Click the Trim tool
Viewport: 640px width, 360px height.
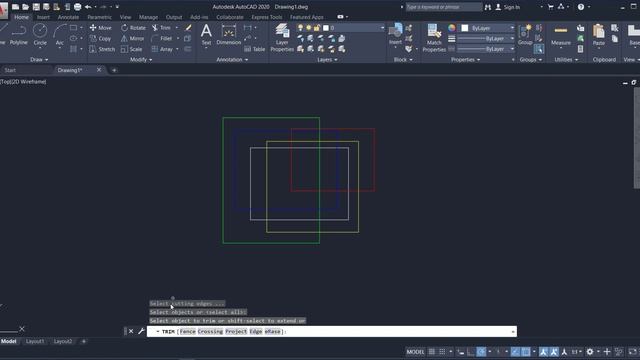(161, 28)
